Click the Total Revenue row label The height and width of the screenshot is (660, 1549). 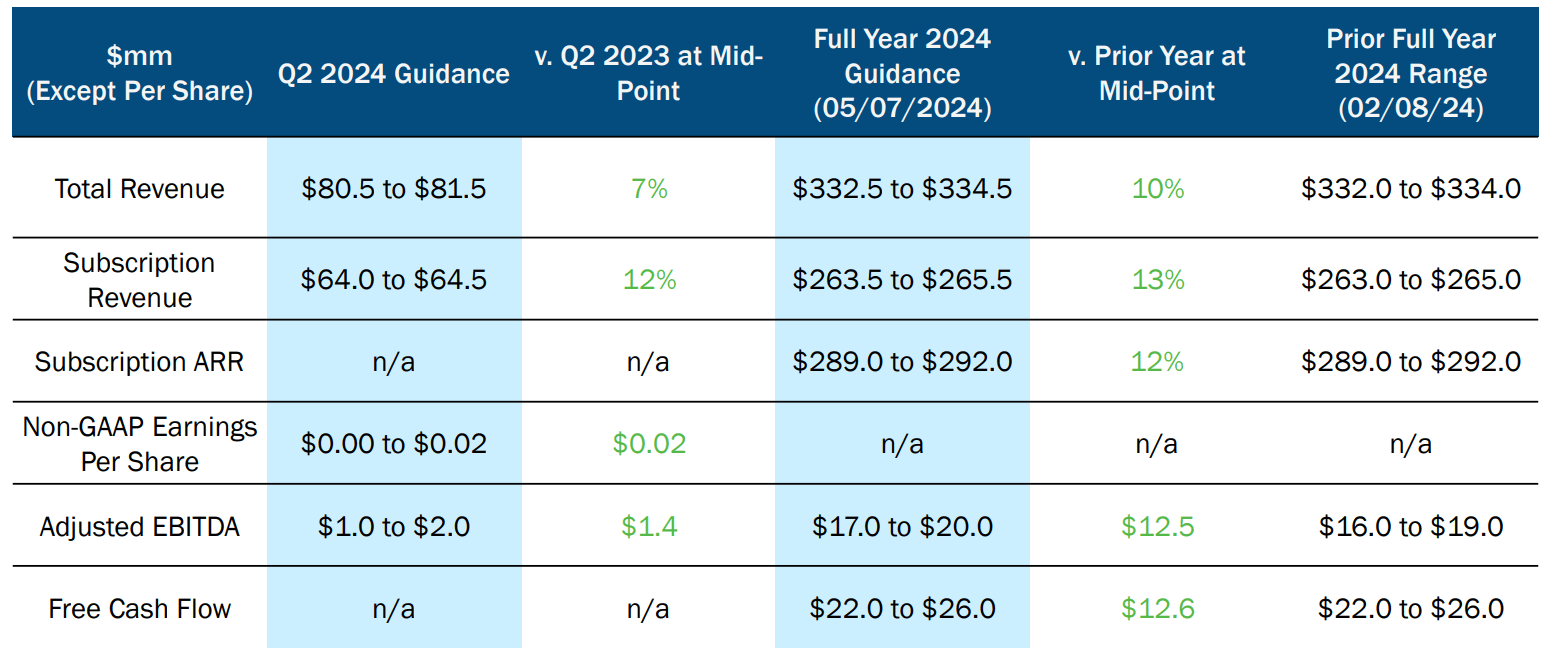(x=139, y=189)
